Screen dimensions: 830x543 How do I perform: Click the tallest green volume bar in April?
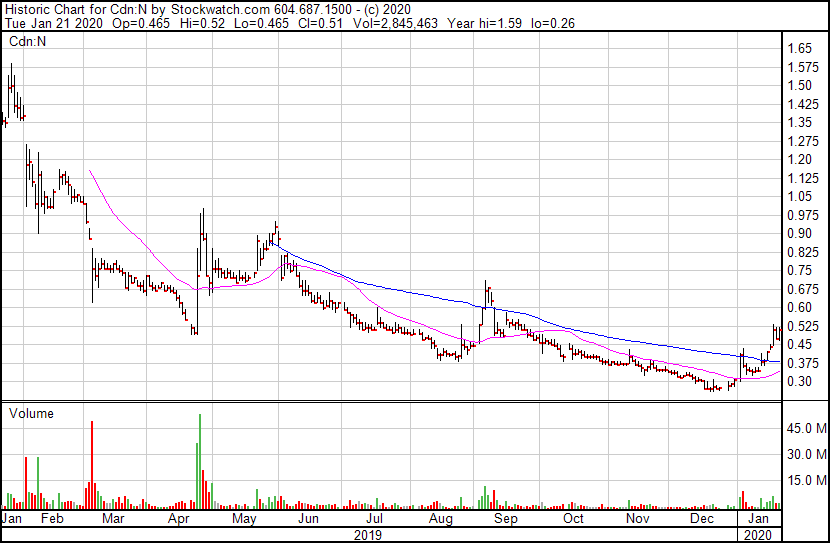(x=200, y=461)
